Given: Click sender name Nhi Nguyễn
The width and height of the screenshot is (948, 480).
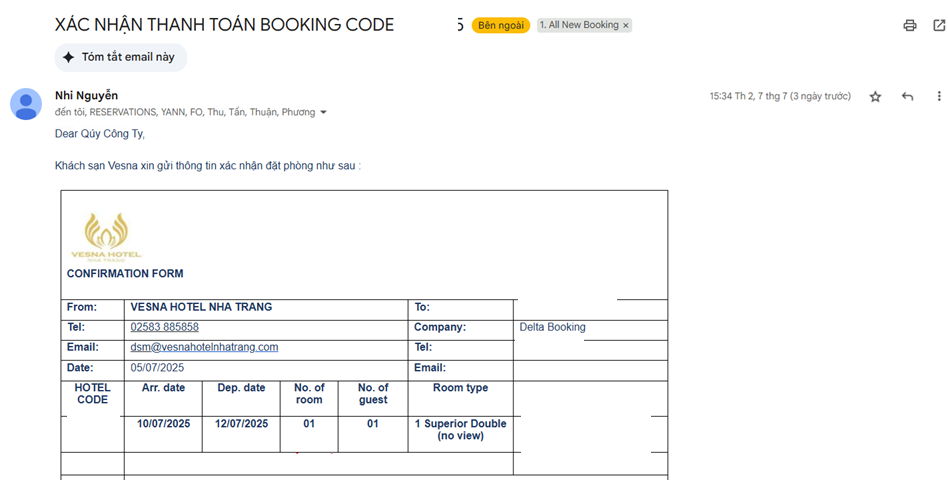Looking at the screenshot, I should pyautogui.click(x=86, y=96).
